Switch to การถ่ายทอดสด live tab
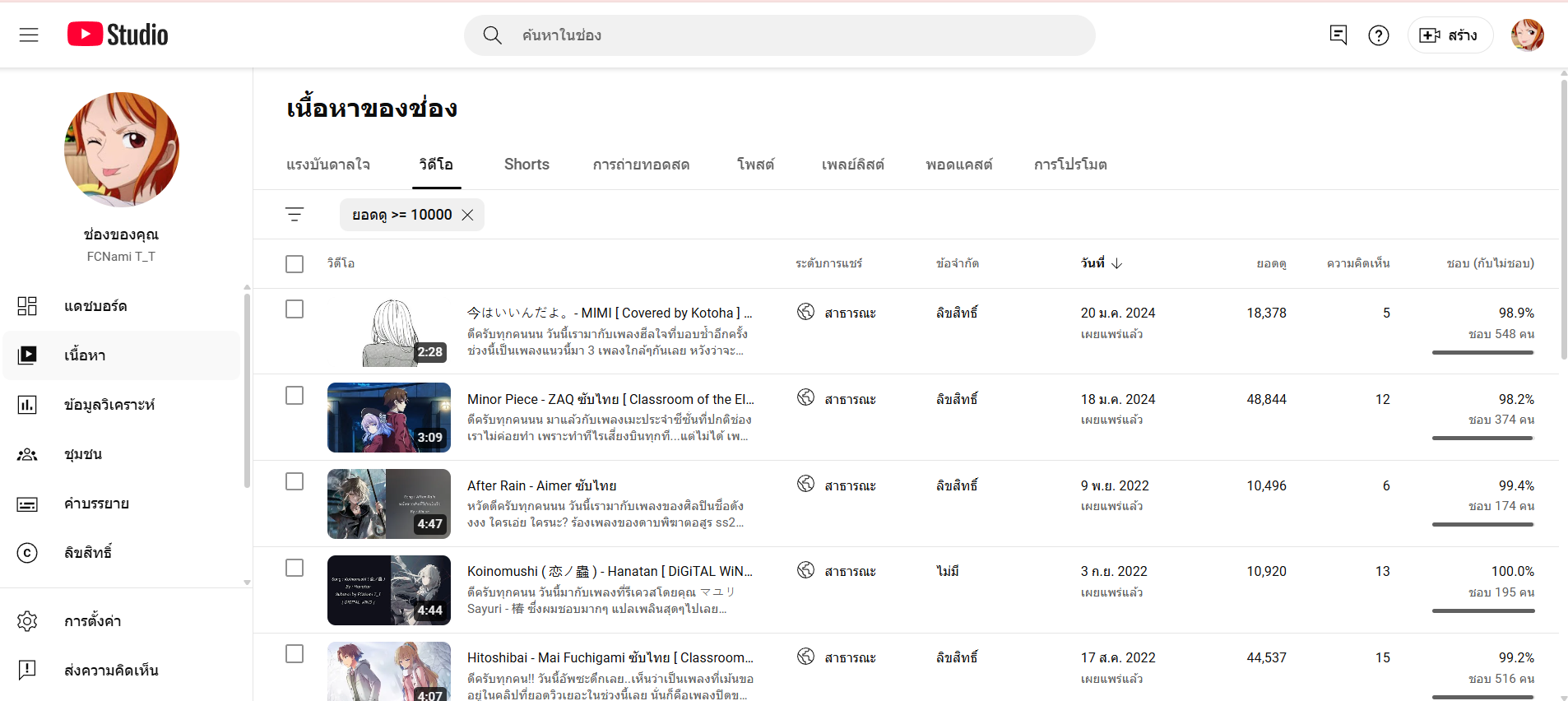This screenshot has height=701, width=1568. point(642,165)
